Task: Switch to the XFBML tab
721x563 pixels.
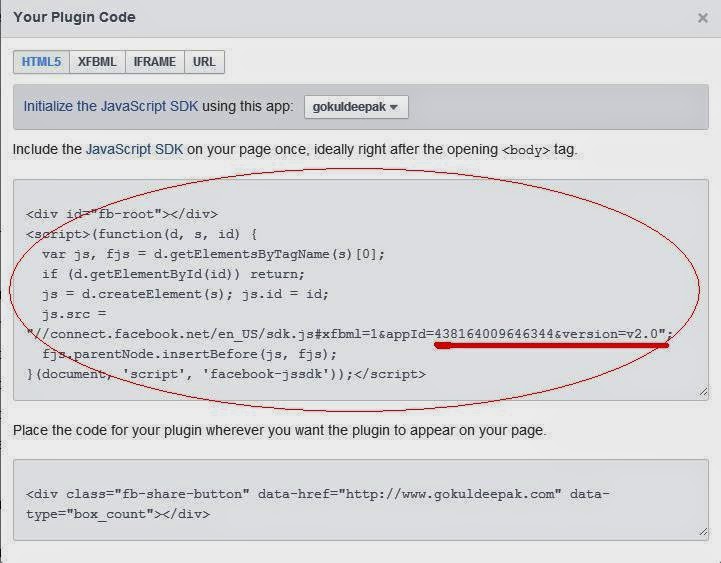Action: tap(97, 62)
